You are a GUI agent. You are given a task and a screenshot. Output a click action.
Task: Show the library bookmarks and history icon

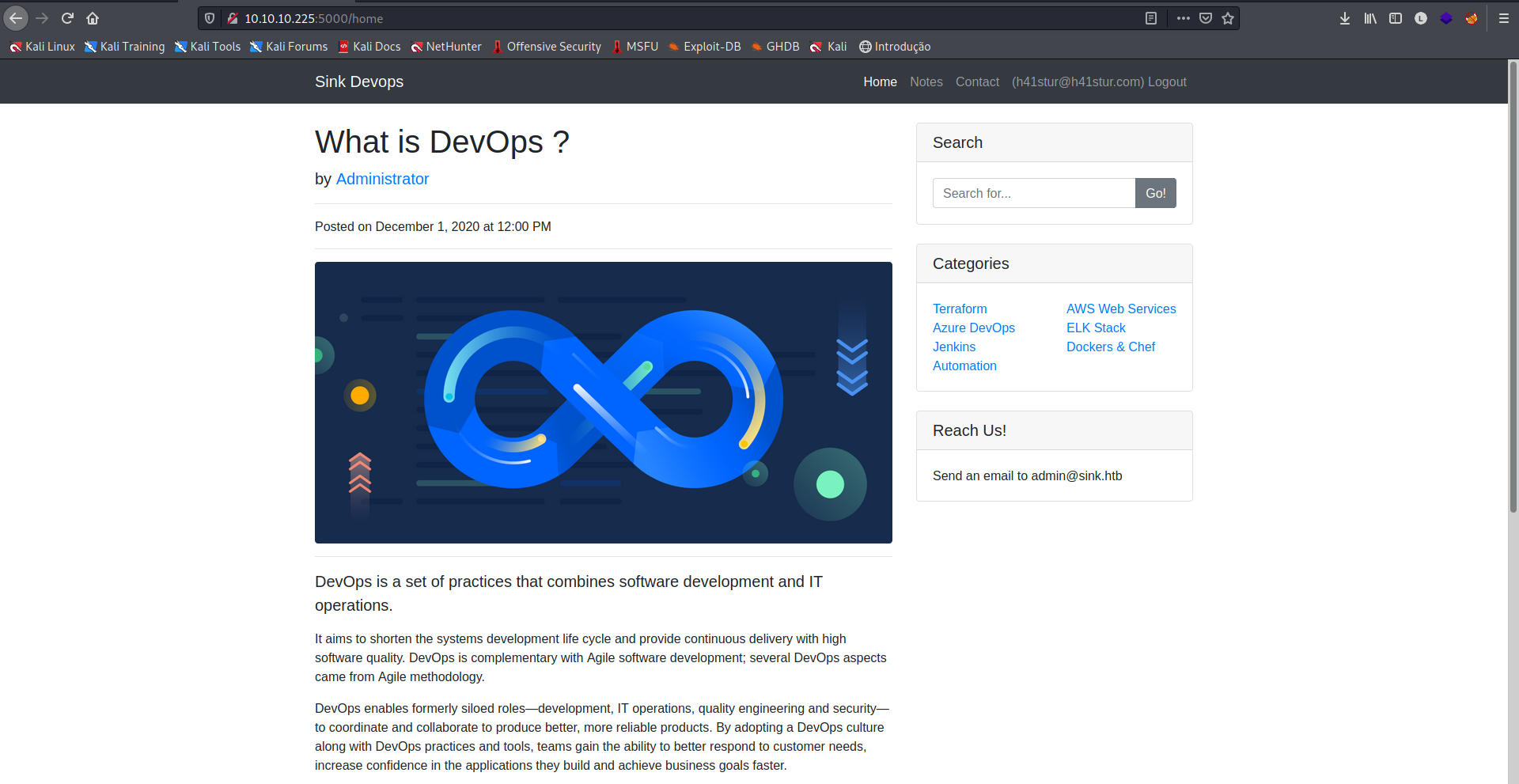point(1370,18)
